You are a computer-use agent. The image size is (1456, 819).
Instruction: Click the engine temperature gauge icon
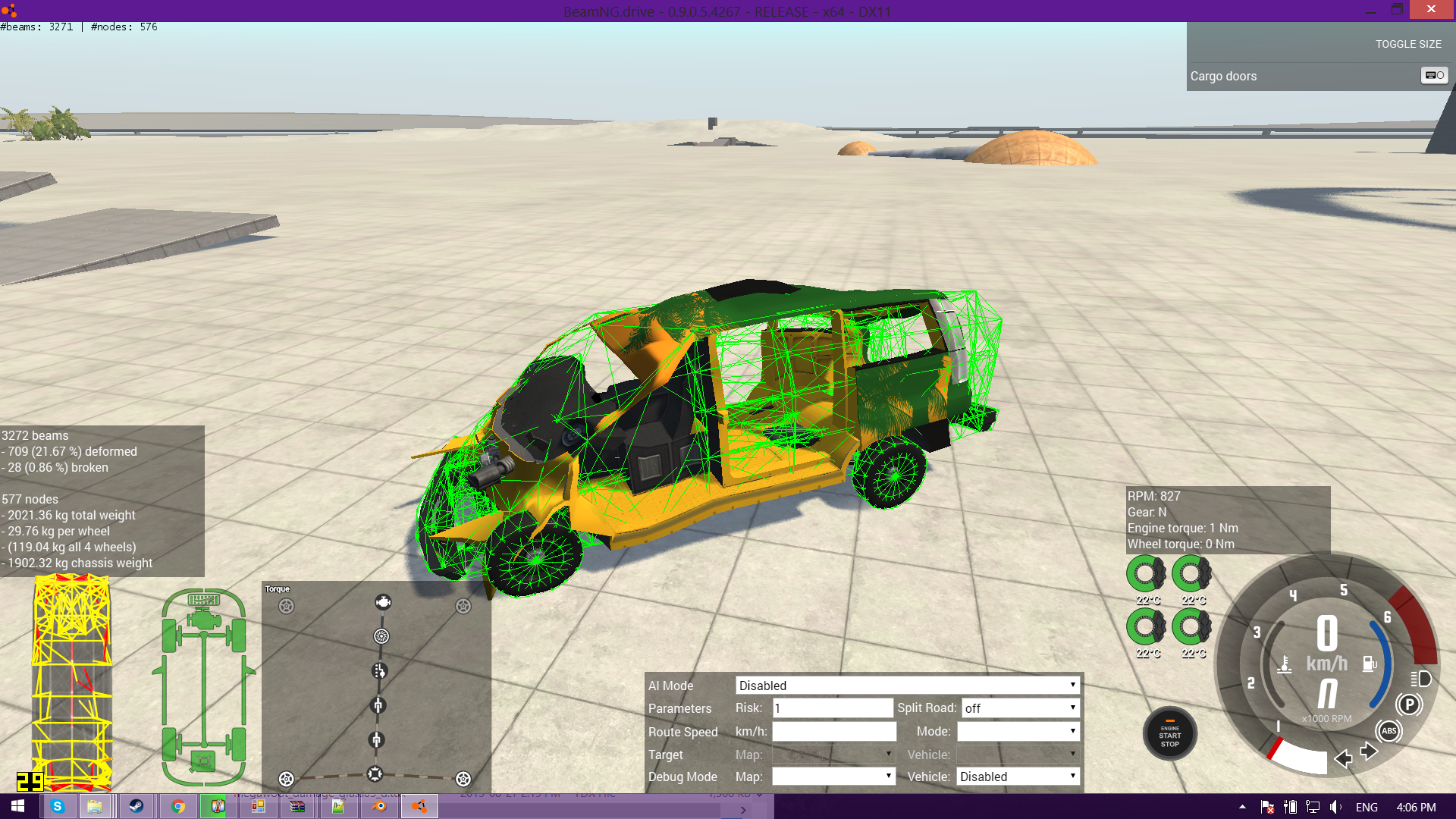point(1284,665)
